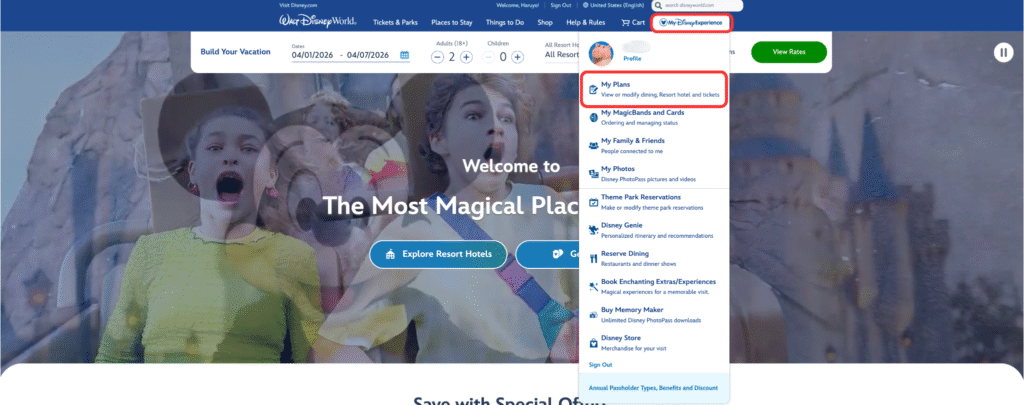
Task: Click the My MagicBands and Cards icon
Action: point(593,118)
